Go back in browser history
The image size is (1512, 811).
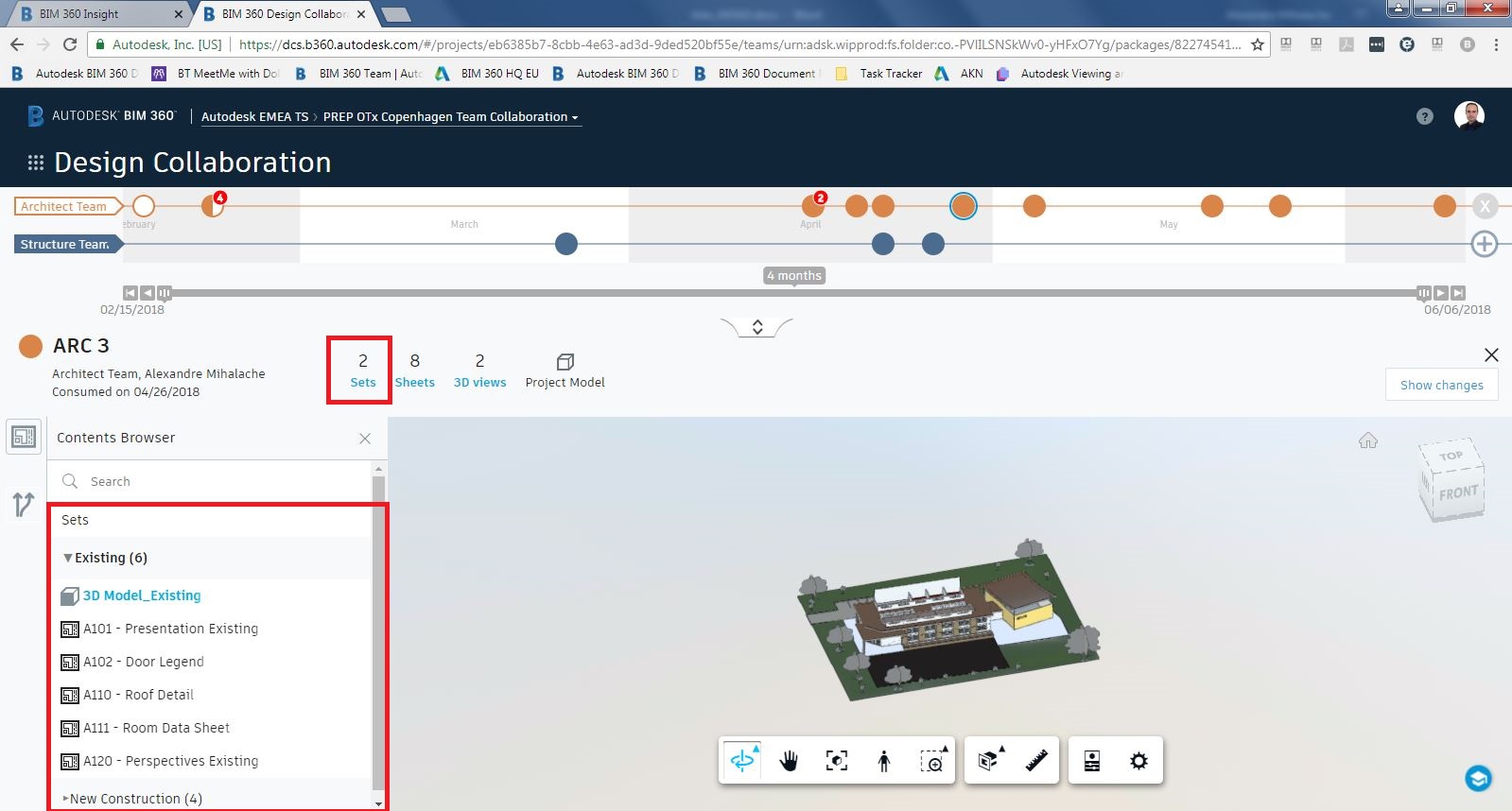[x=17, y=44]
